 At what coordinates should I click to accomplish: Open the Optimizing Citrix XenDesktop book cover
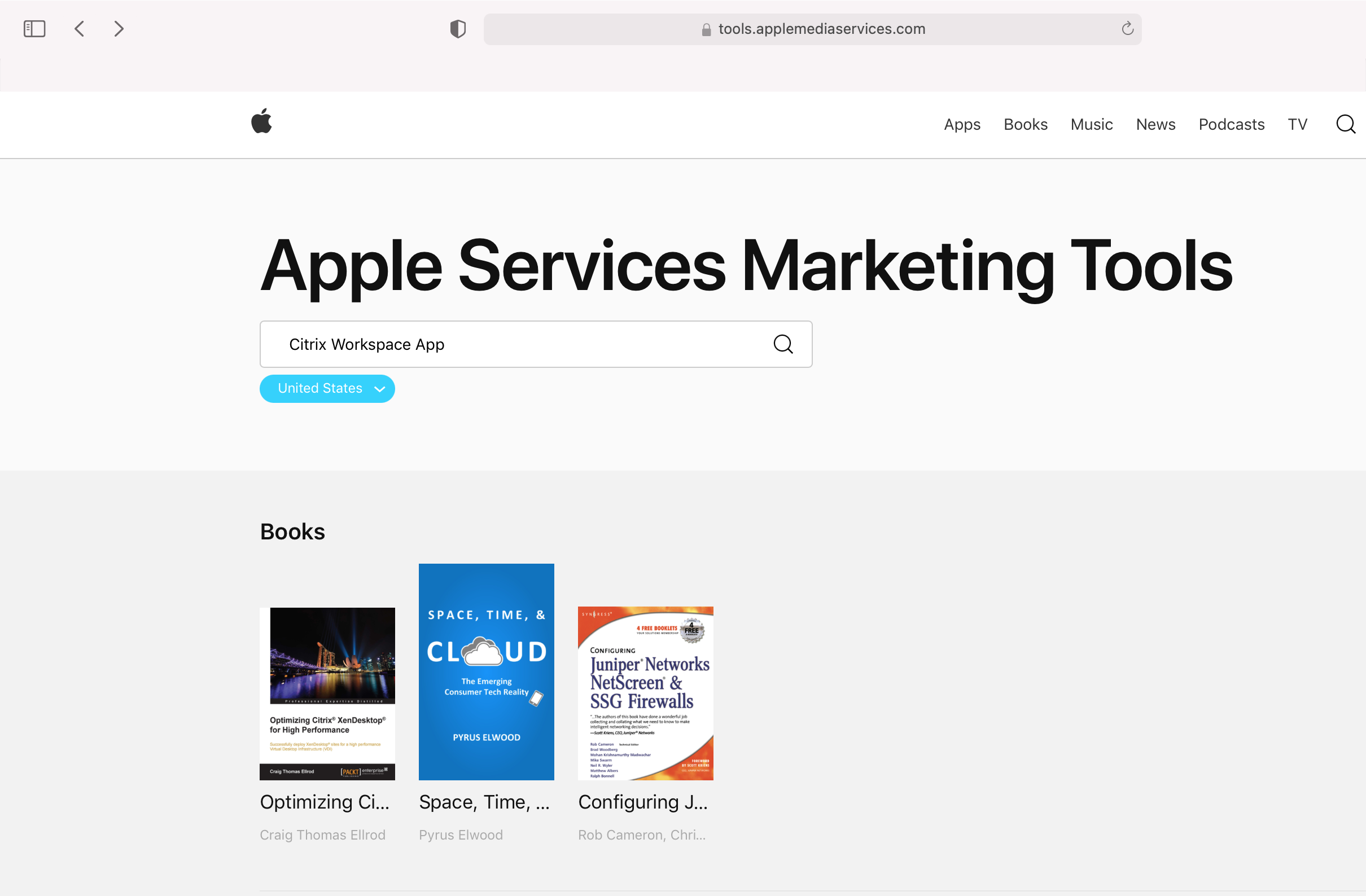tap(327, 693)
